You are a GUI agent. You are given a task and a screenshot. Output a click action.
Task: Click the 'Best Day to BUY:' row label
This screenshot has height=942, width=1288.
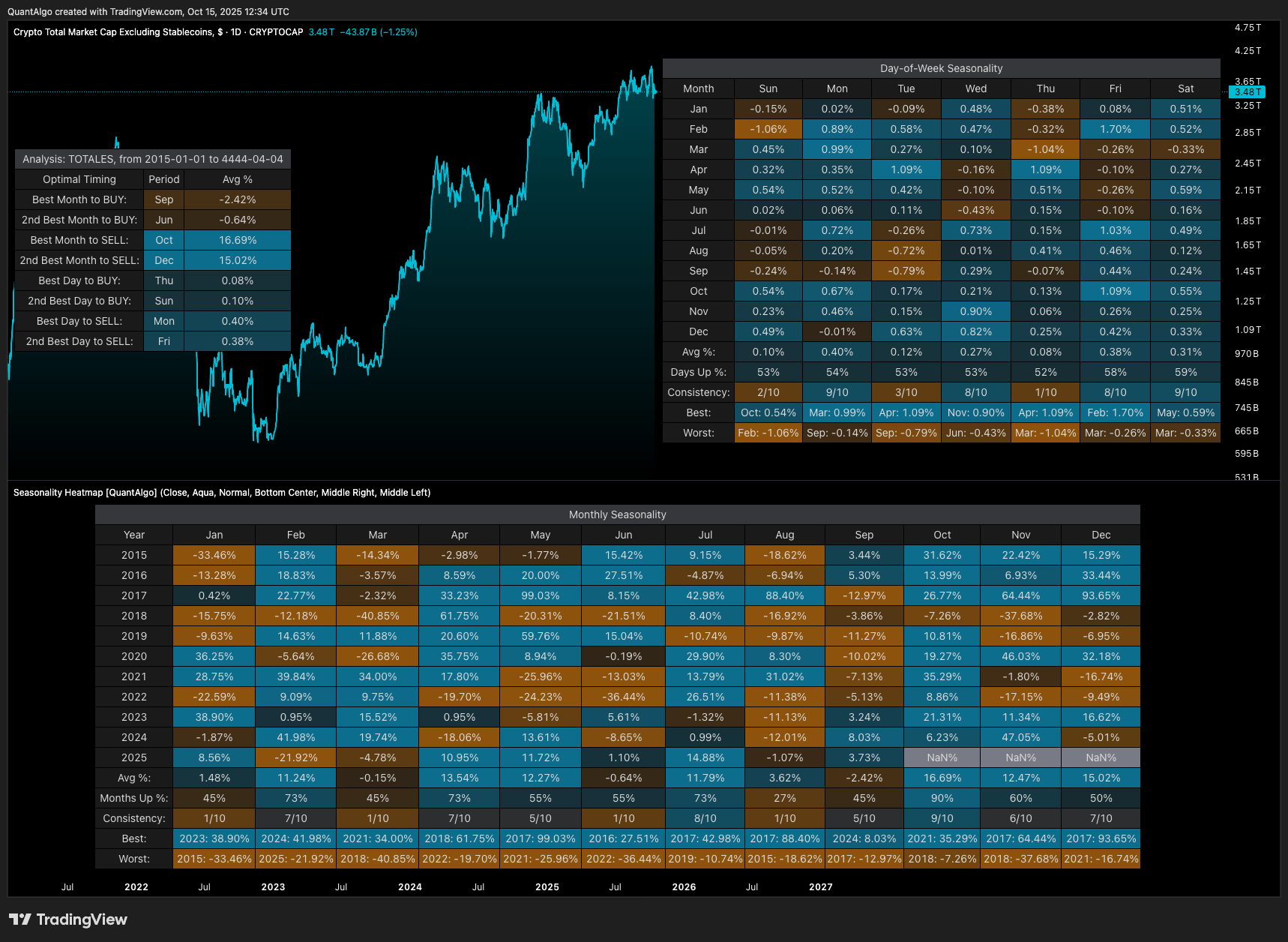[x=79, y=280]
